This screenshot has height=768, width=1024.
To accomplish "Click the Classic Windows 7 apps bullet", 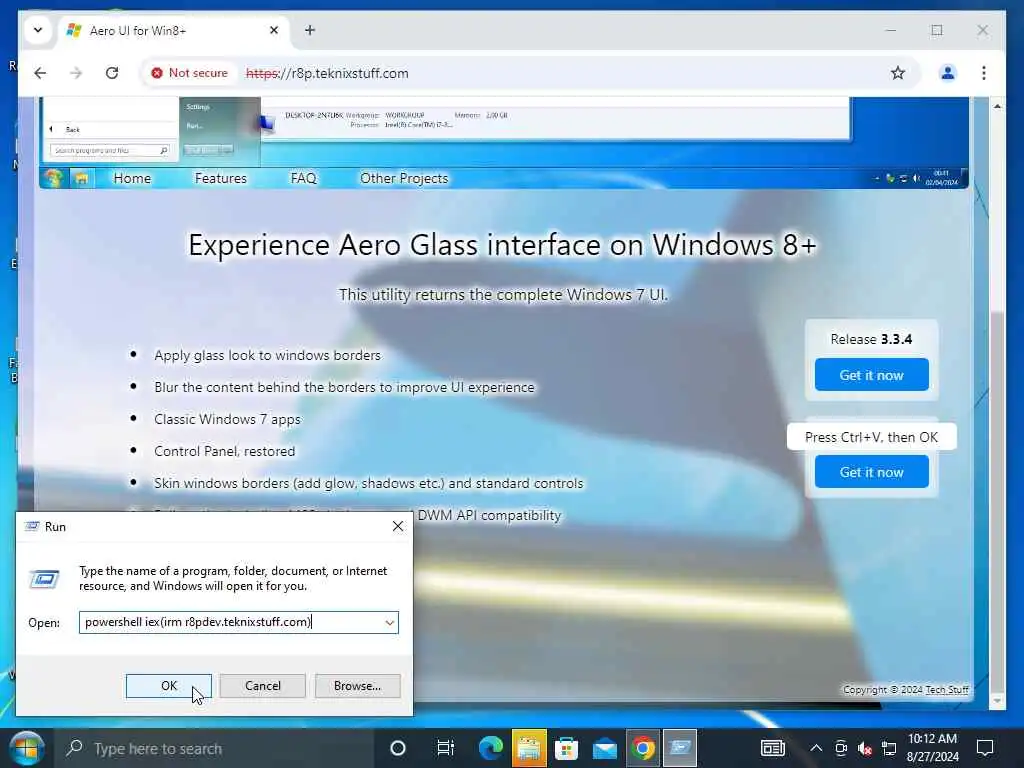I will 227,419.
